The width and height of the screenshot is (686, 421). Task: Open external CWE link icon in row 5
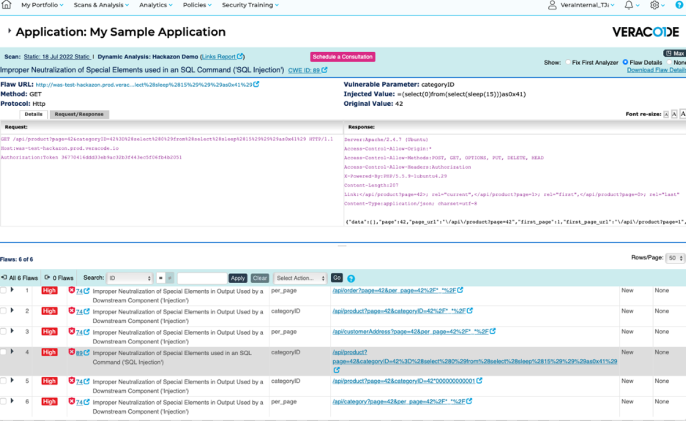click(x=87, y=382)
